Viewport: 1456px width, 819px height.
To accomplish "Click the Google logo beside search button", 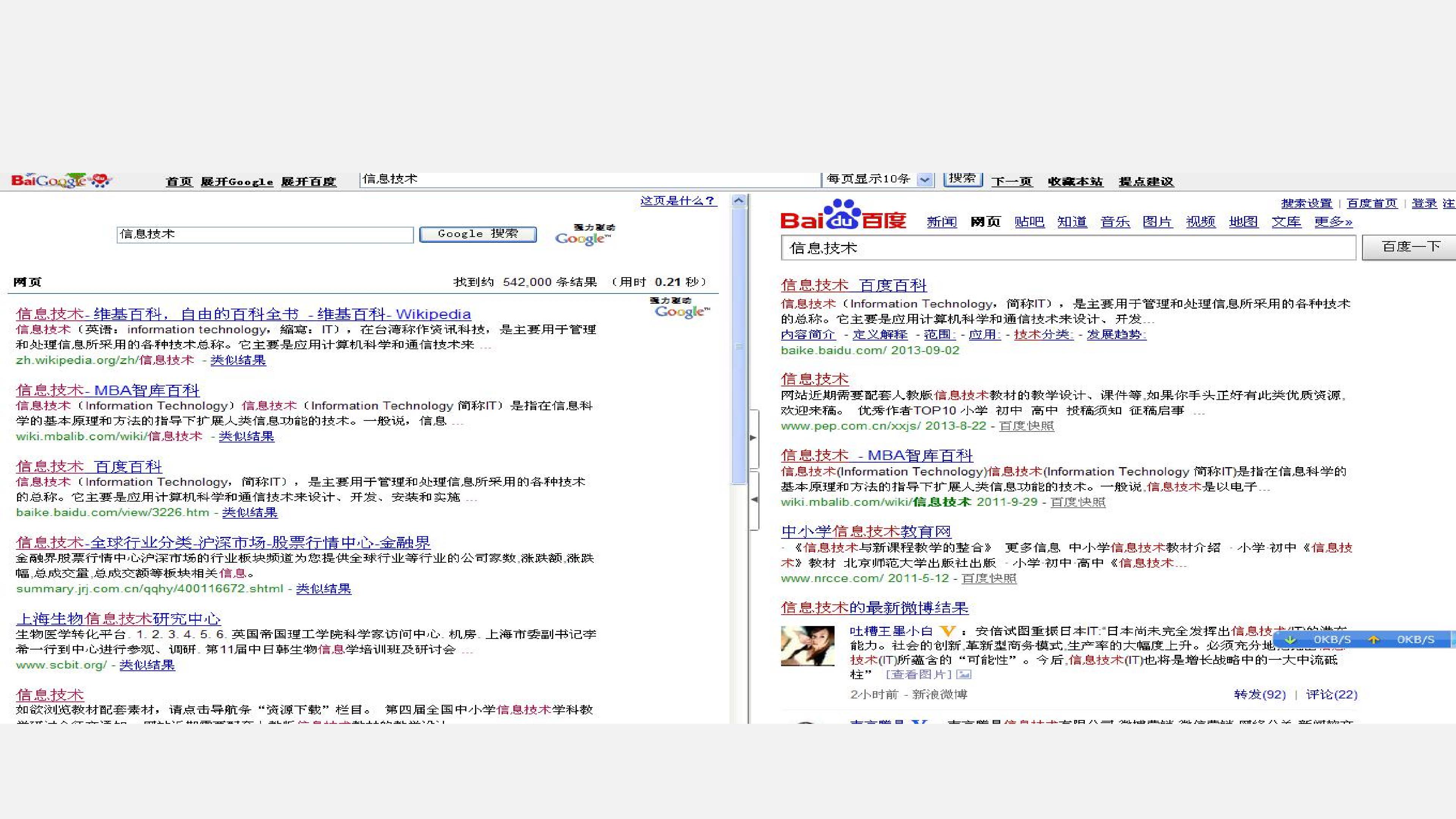I will [585, 235].
